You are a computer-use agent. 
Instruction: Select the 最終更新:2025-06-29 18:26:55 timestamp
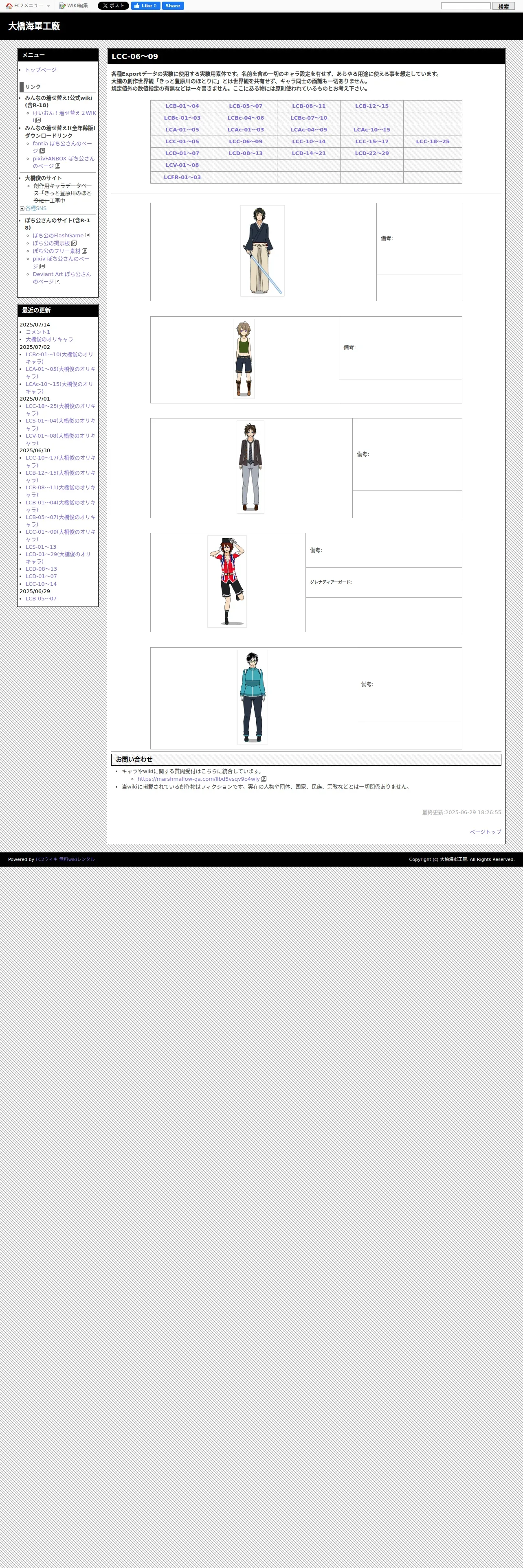[x=461, y=812]
